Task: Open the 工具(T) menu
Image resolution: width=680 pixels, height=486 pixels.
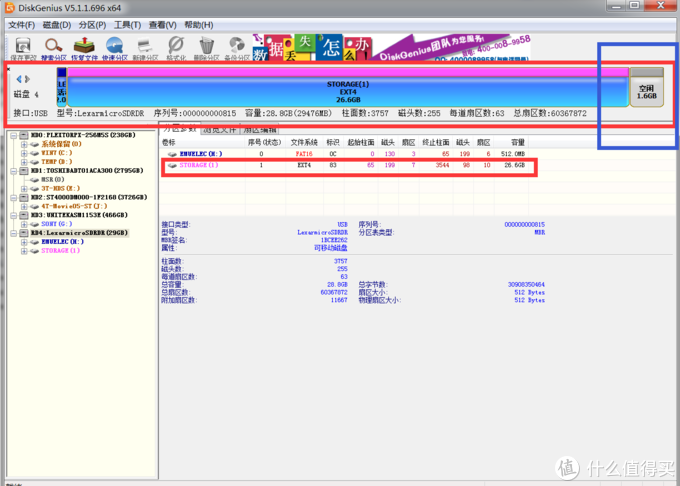Action: click(x=128, y=25)
